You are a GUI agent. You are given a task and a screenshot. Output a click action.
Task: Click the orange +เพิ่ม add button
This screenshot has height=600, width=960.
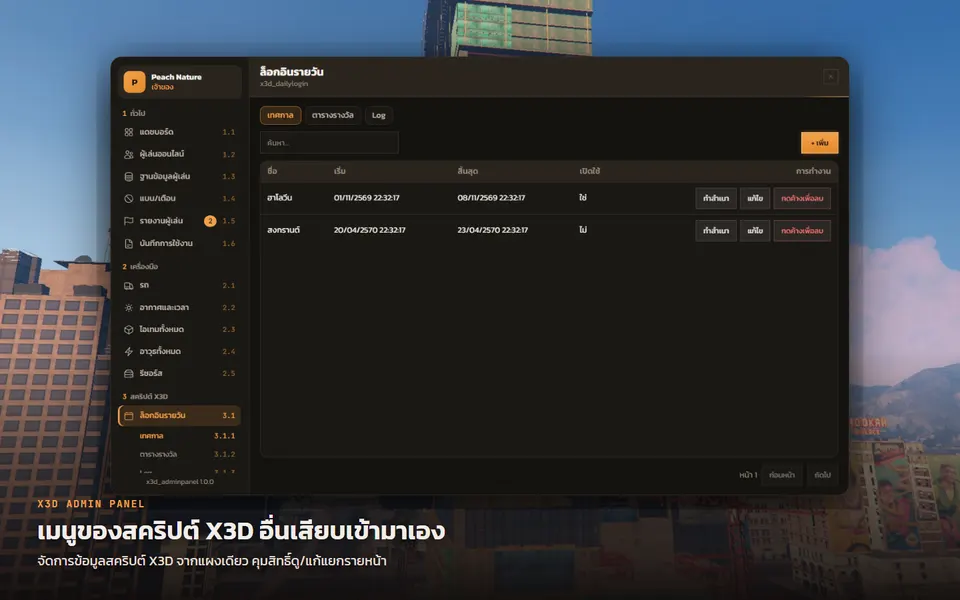coord(819,143)
